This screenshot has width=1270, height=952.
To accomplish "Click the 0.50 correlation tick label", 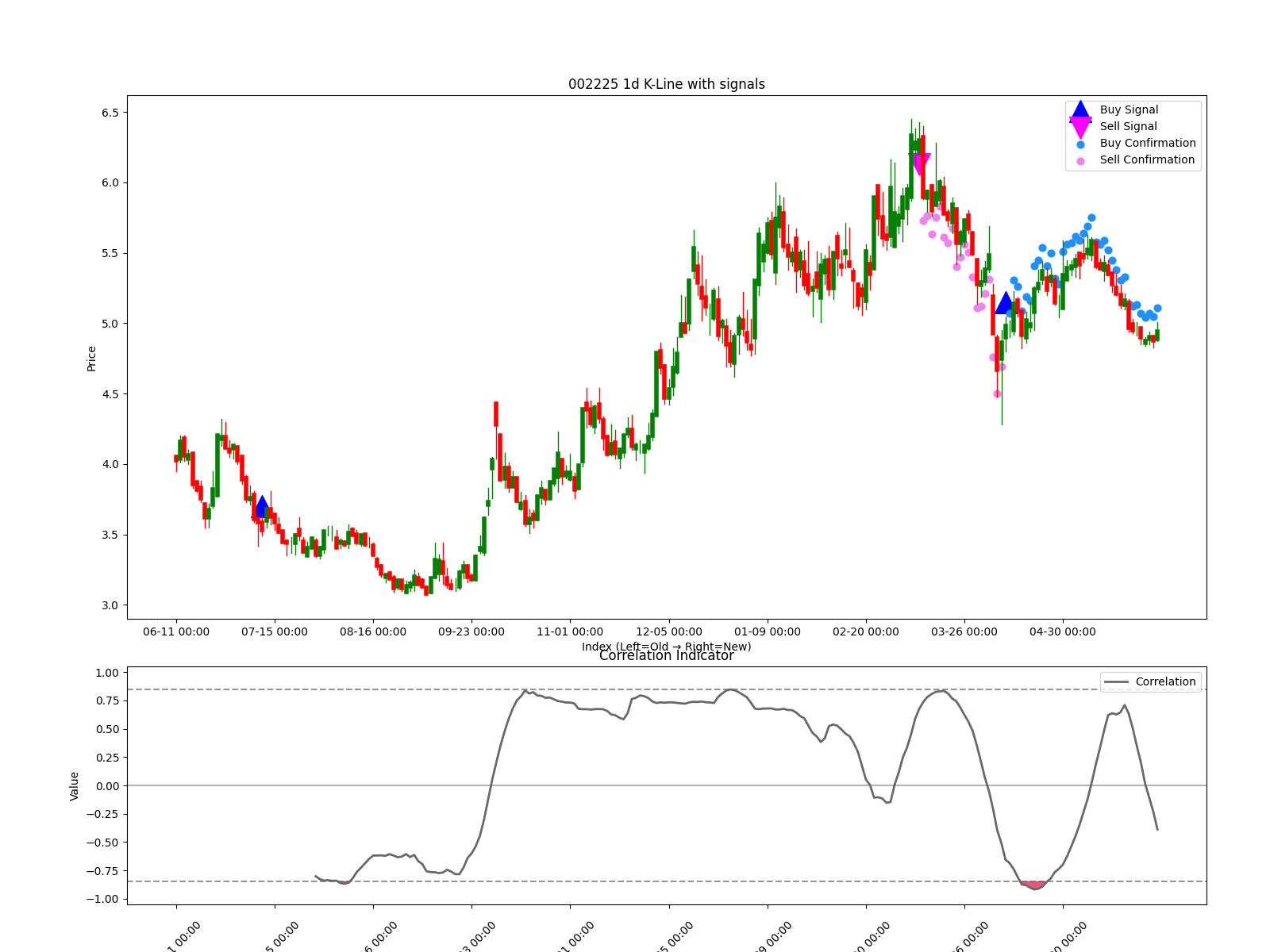I will pos(107,730).
